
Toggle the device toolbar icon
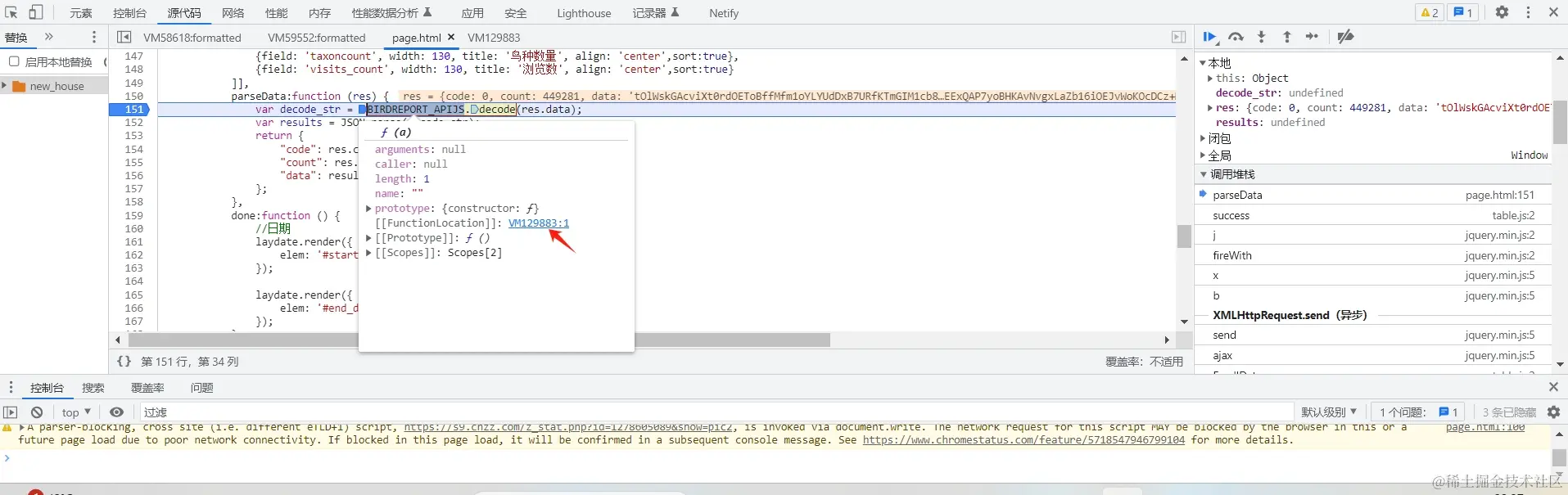(x=36, y=12)
